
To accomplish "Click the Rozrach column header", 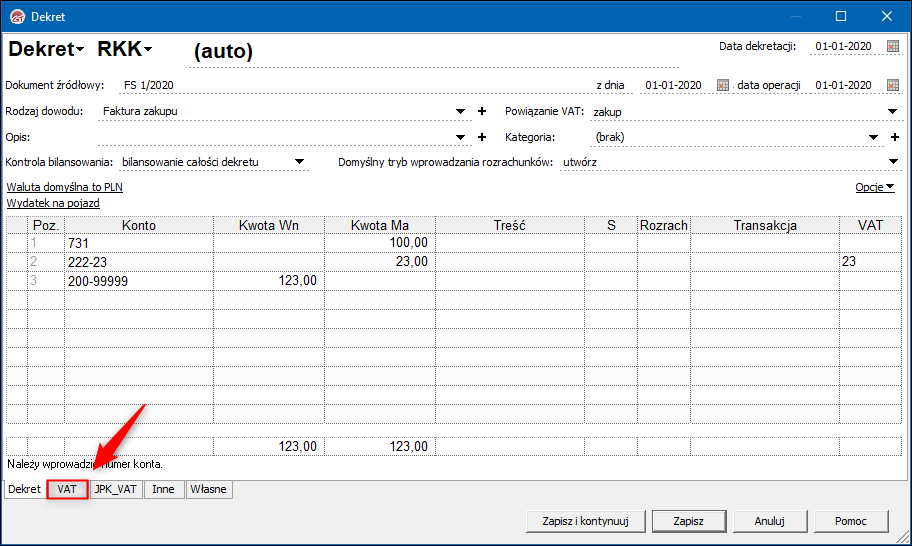I will [664, 225].
